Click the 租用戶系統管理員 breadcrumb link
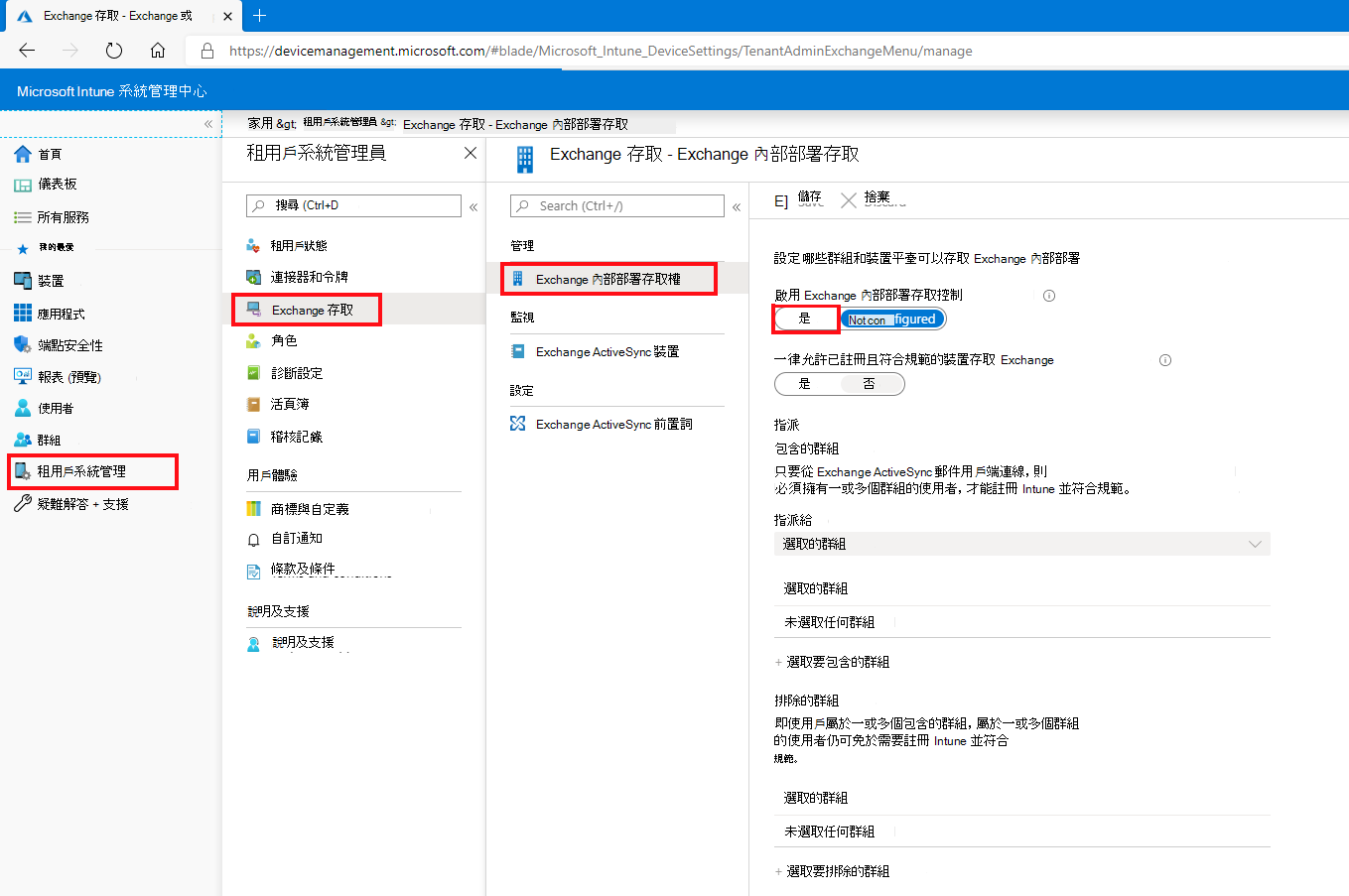 tap(340, 122)
